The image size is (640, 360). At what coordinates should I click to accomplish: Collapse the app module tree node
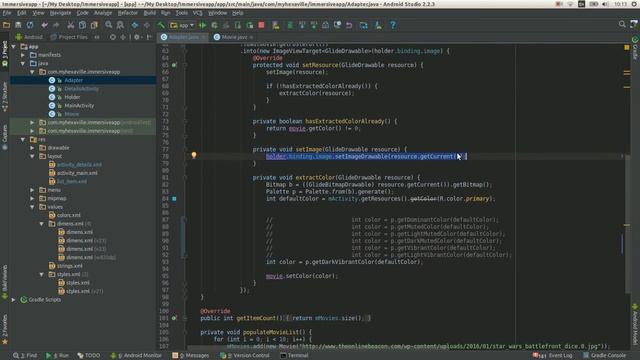coord(14,47)
